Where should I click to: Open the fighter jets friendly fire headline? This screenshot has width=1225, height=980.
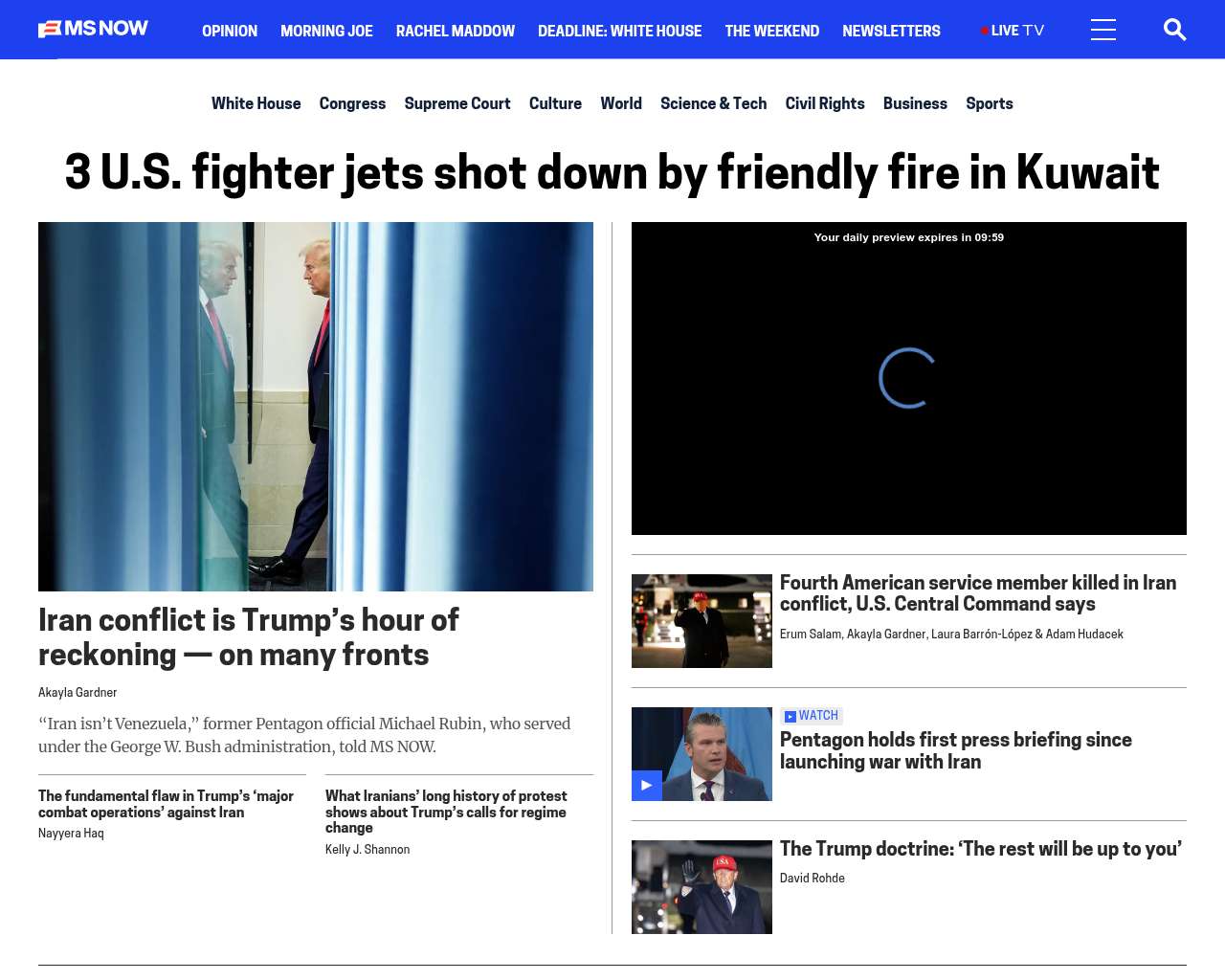point(612,172)
